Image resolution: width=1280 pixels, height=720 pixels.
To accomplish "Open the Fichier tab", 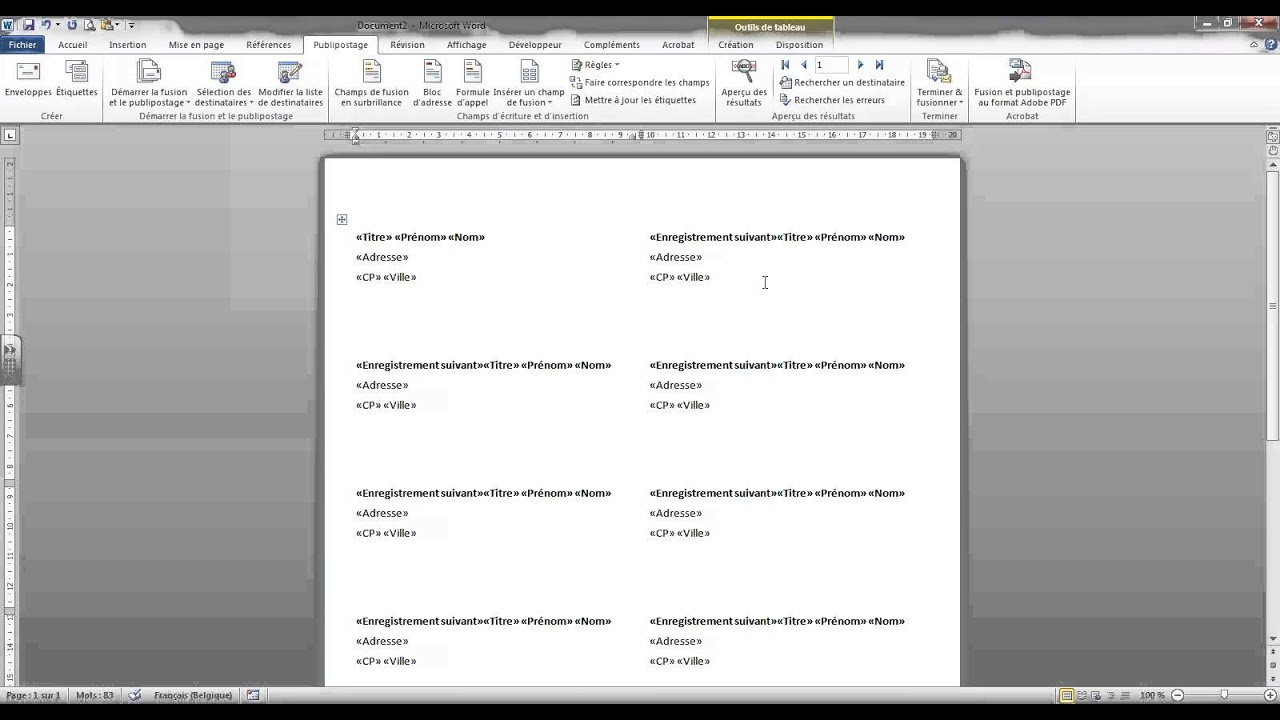I will [22, 45].
